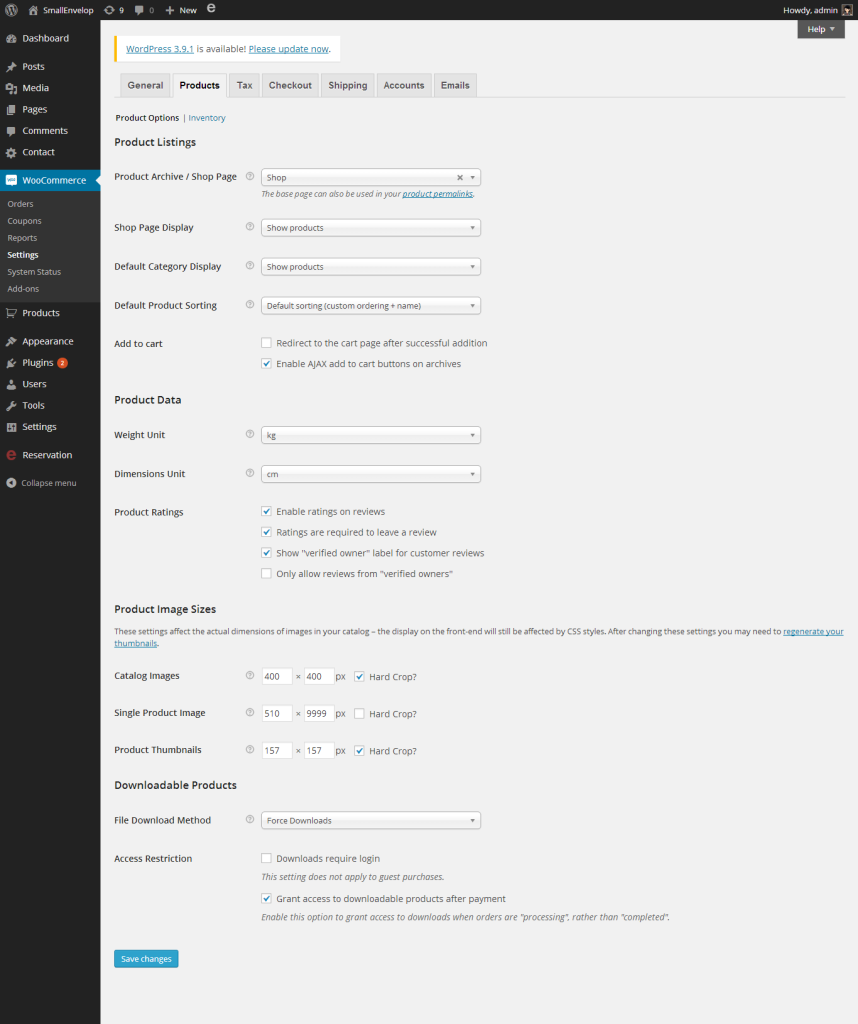858x1024 pixels.
Task: Click the Users person icon in sidebar
Action: (x=11, y=385)
